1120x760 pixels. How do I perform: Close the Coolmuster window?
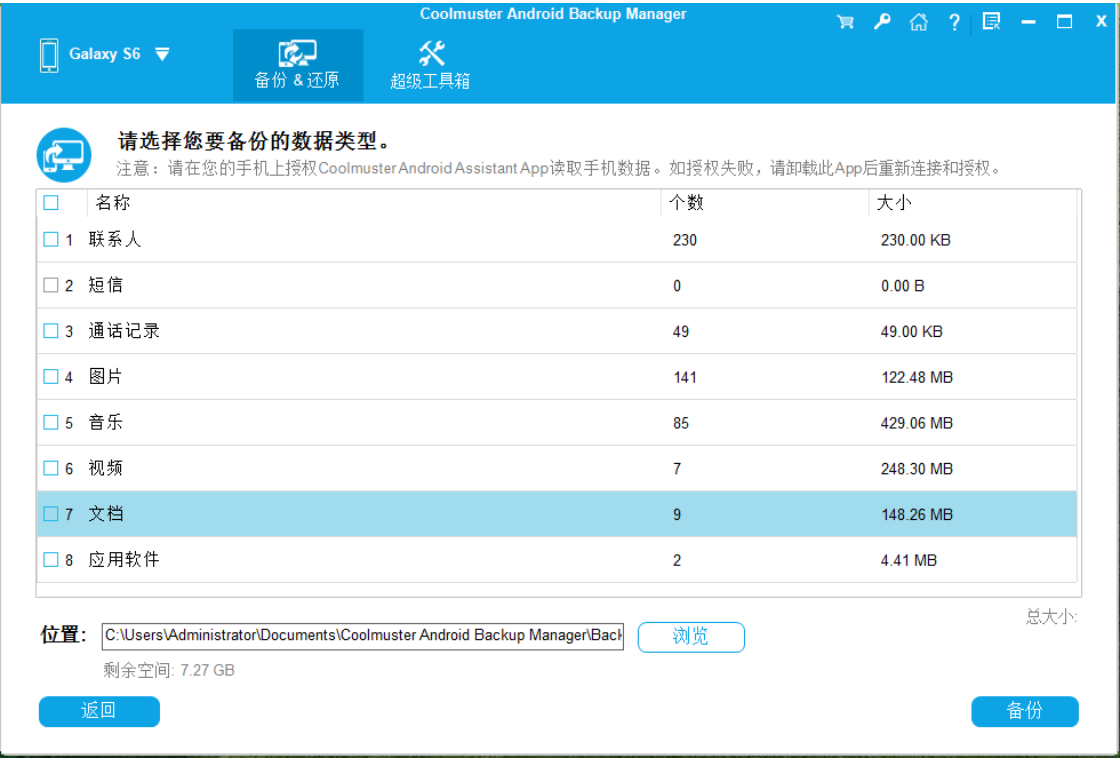[1101, 22]
